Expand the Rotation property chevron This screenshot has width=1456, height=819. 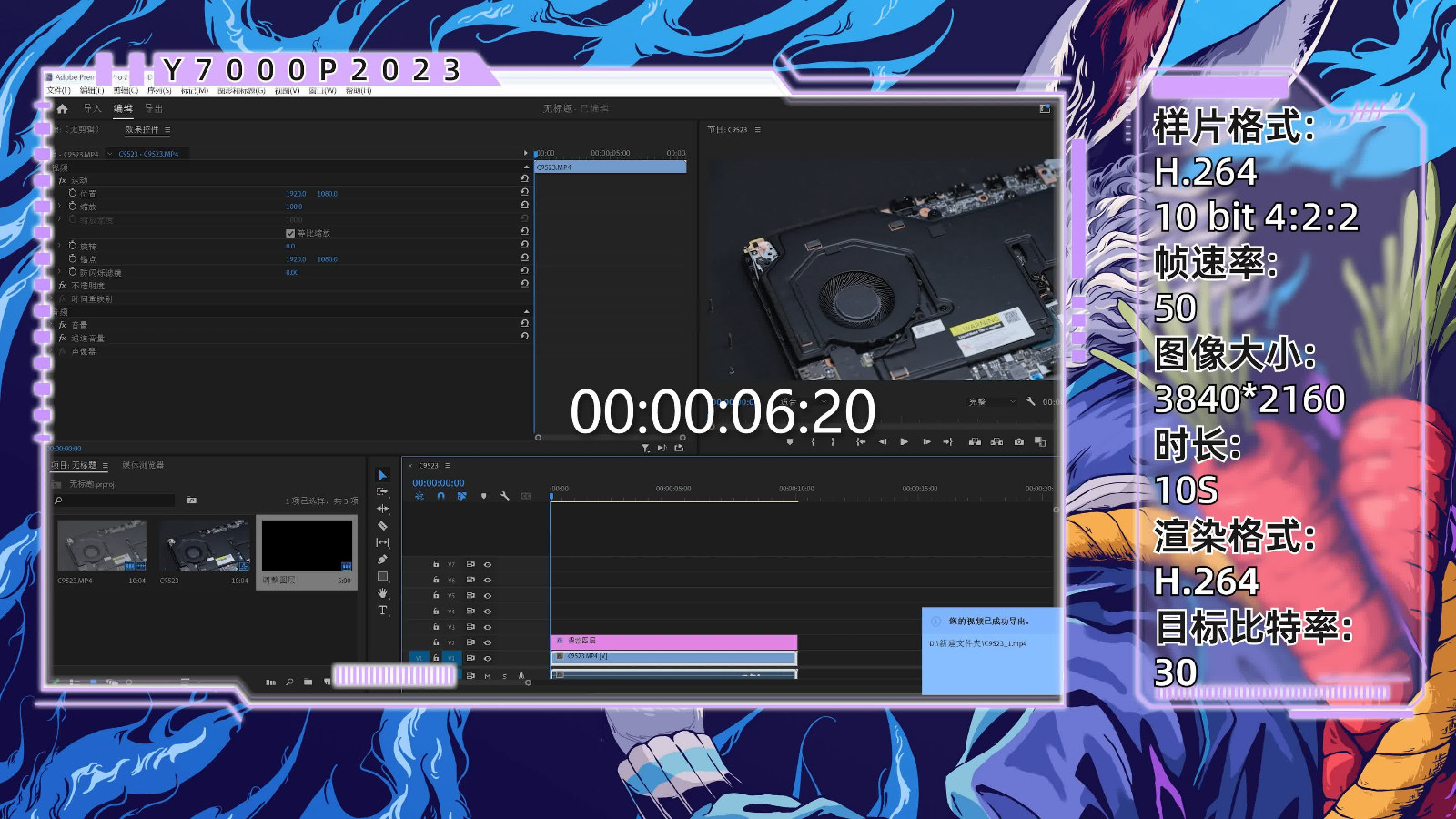point(60,246)
